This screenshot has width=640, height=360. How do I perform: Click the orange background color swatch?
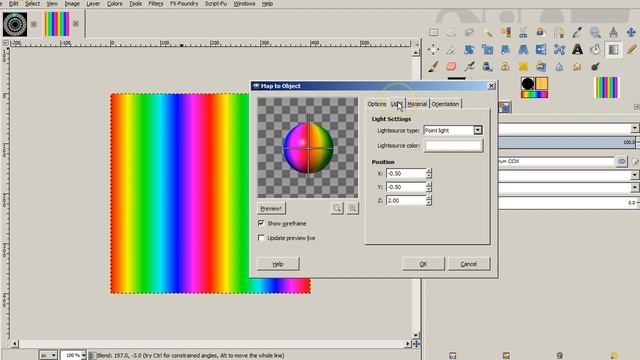tap(542, 84)
